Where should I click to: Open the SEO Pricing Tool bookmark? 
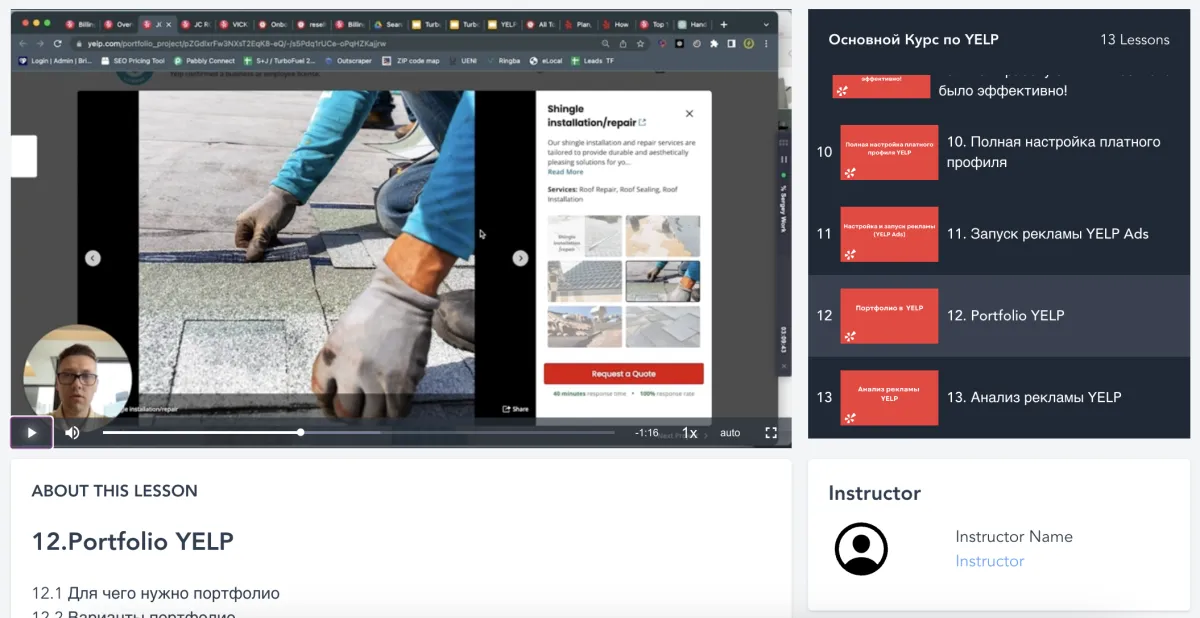click(134, 61)
